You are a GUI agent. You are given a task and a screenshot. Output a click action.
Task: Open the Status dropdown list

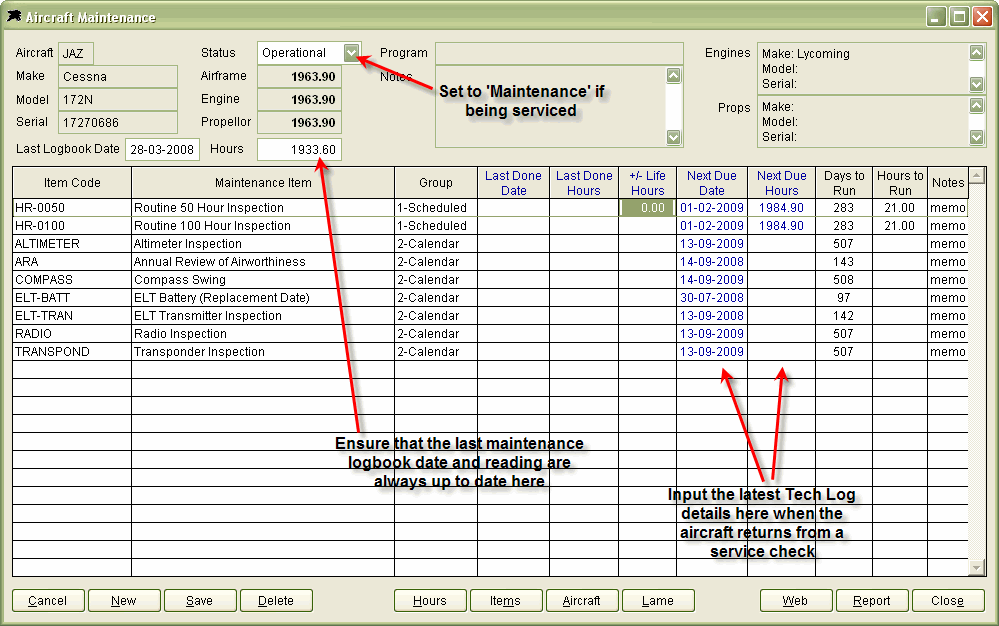click(350, 53)
